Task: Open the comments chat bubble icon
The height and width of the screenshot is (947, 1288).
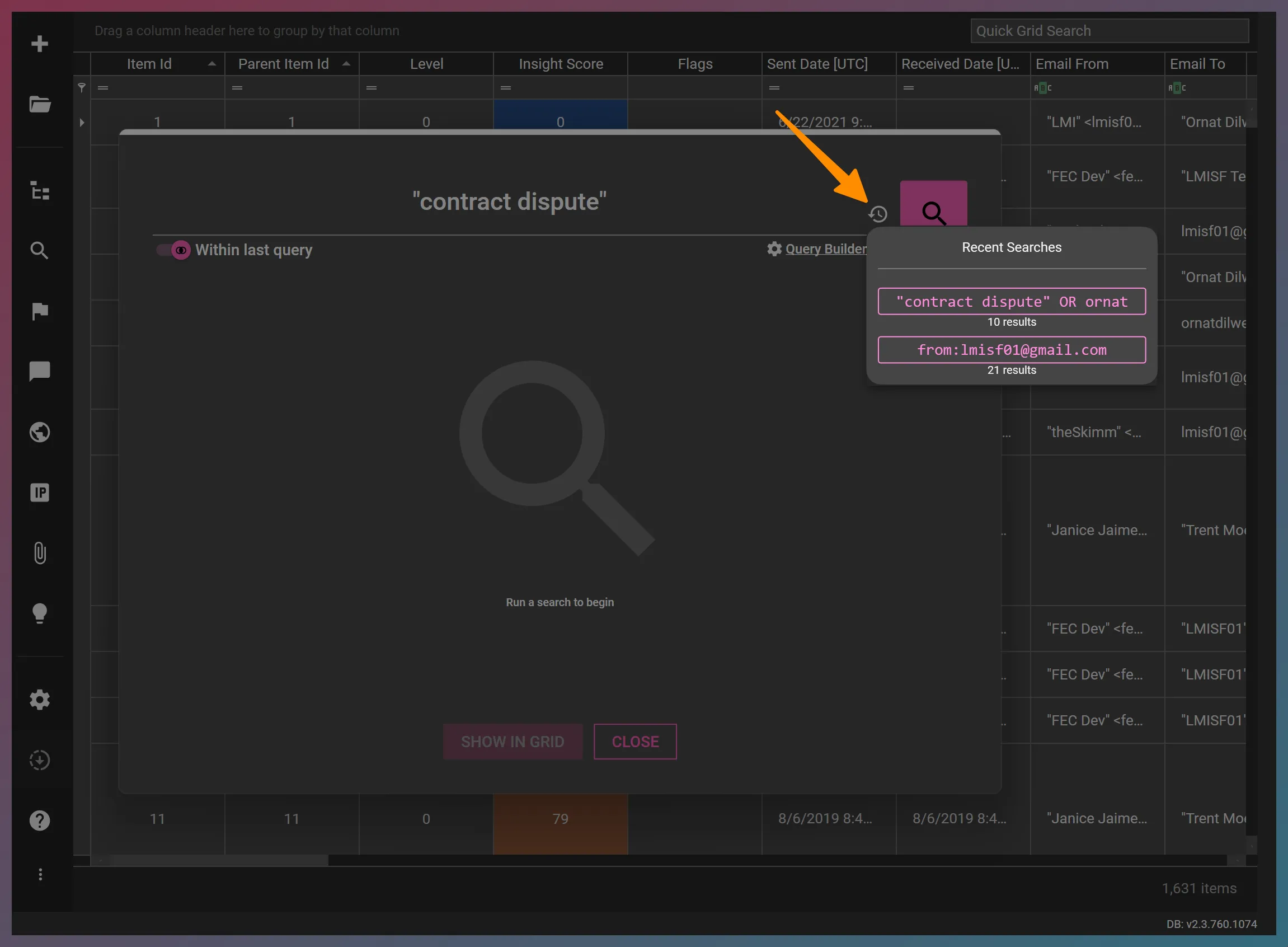Action: 40,371
